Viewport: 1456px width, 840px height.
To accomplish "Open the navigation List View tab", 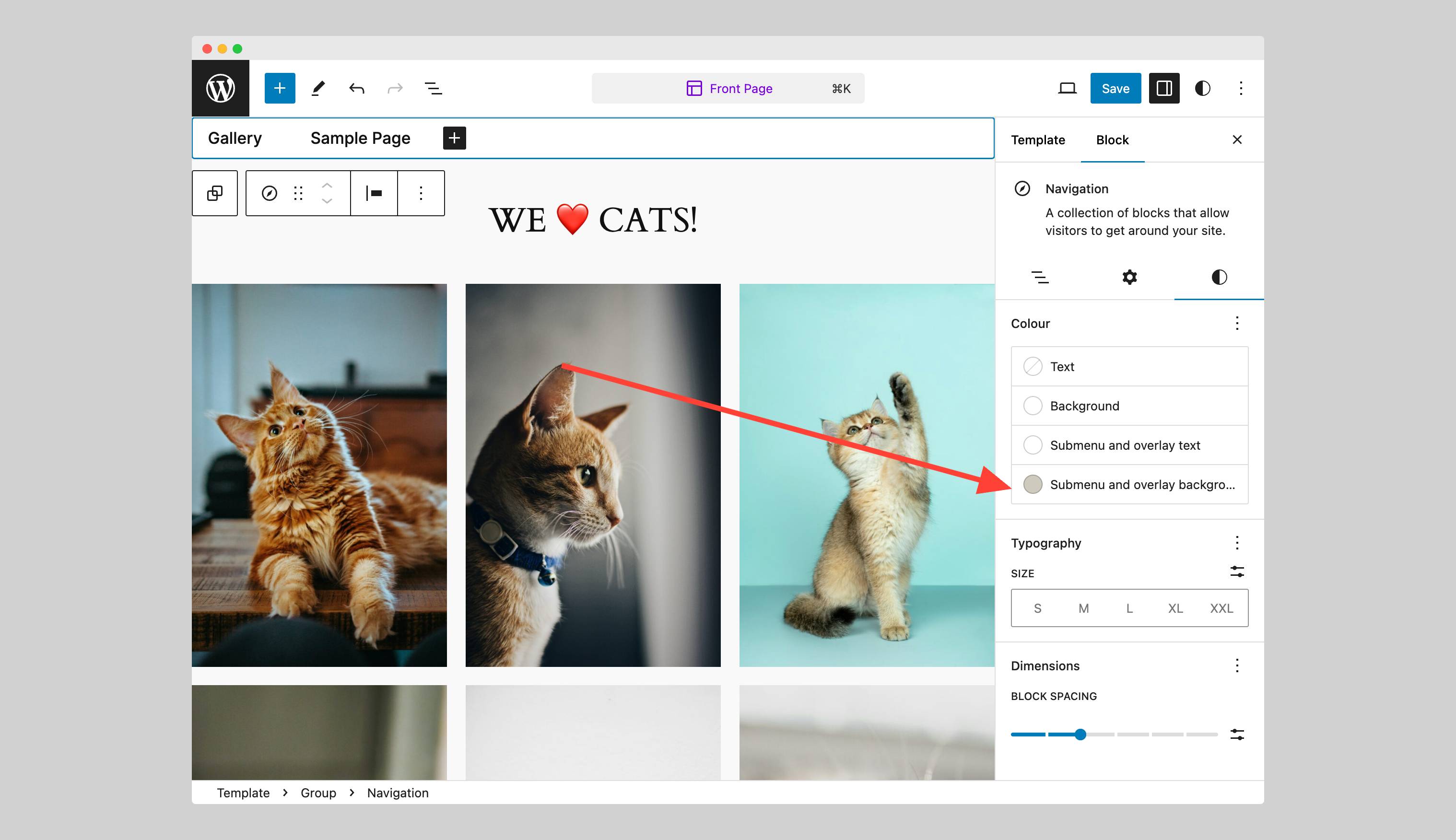I will point(1040,278).
